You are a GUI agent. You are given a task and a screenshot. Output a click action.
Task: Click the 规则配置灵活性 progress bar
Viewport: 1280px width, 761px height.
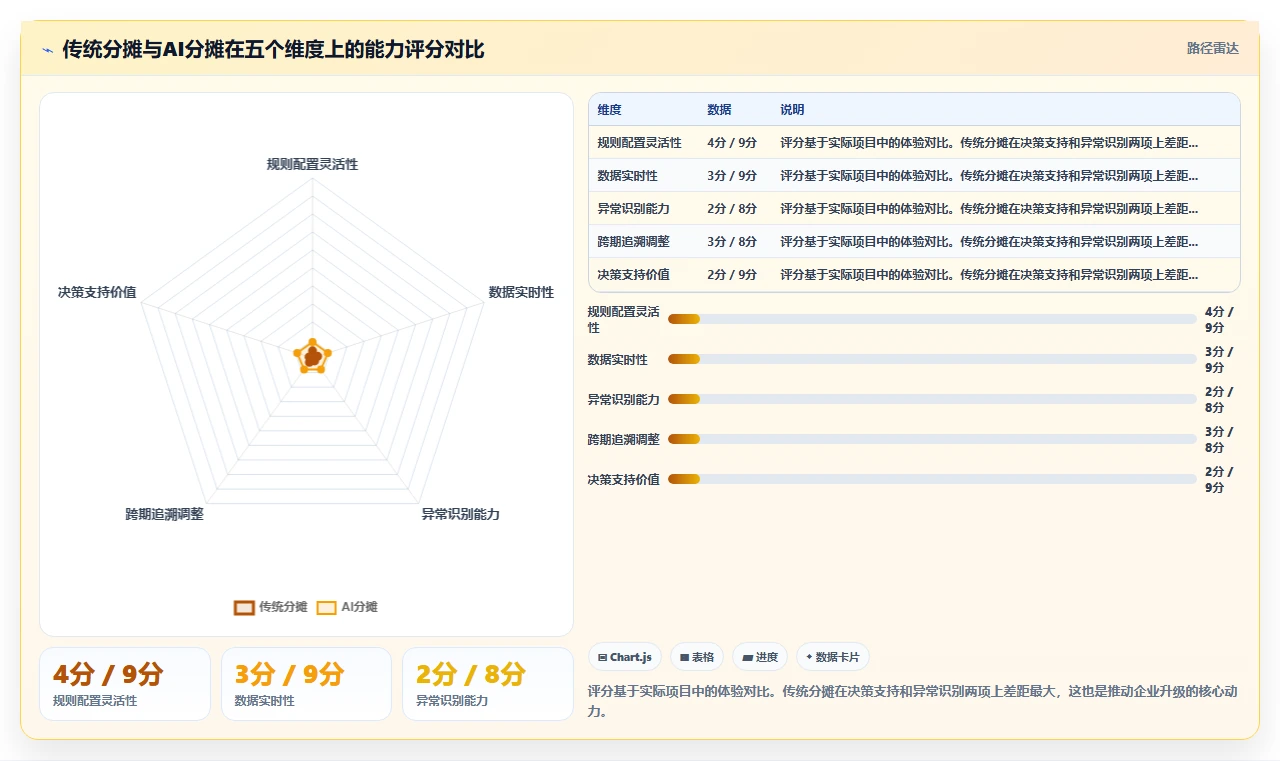pyautogui.click(x=932, y=319)
